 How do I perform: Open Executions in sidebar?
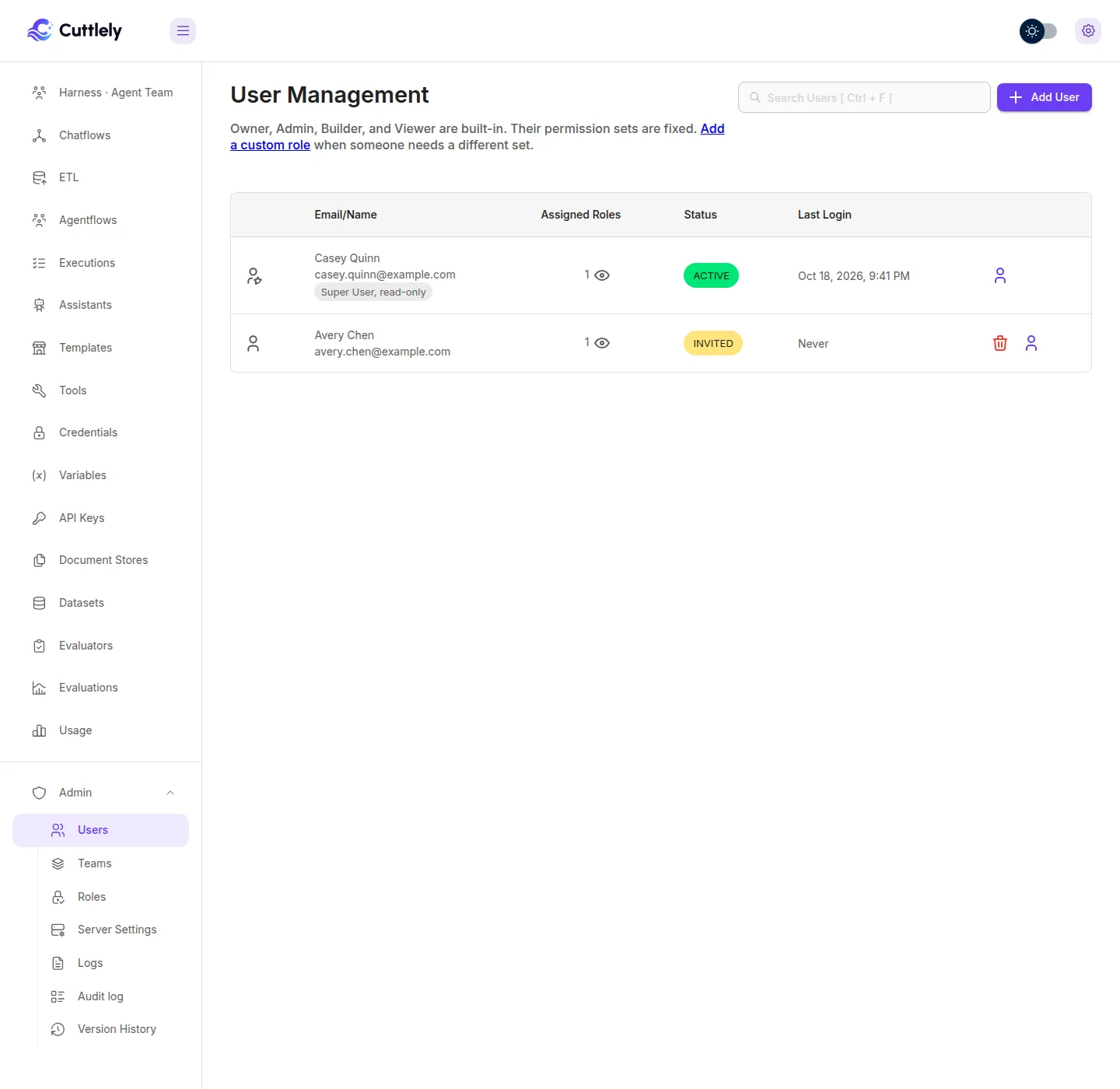tap(101, 263)
